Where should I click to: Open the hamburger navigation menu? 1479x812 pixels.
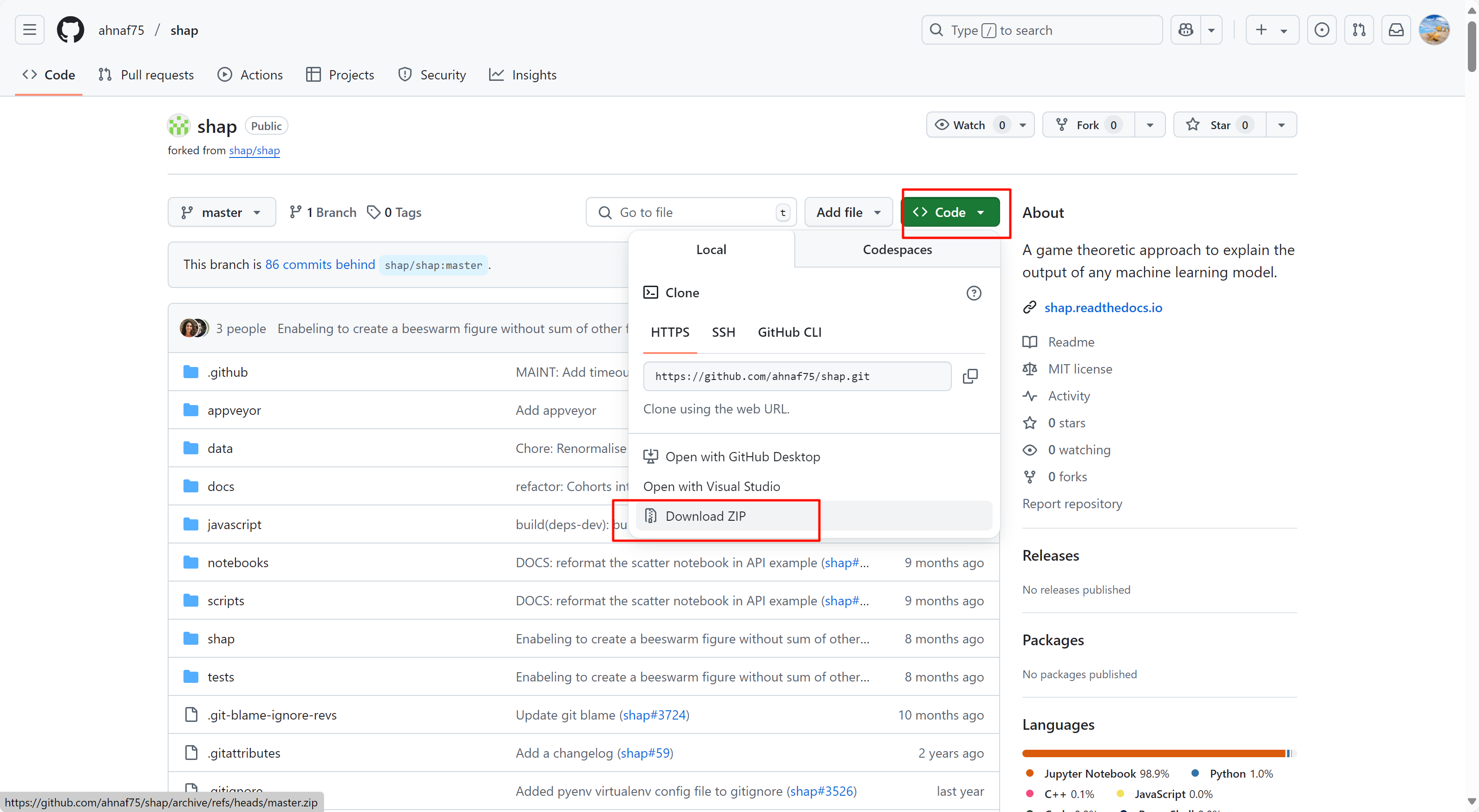(29, 30)
